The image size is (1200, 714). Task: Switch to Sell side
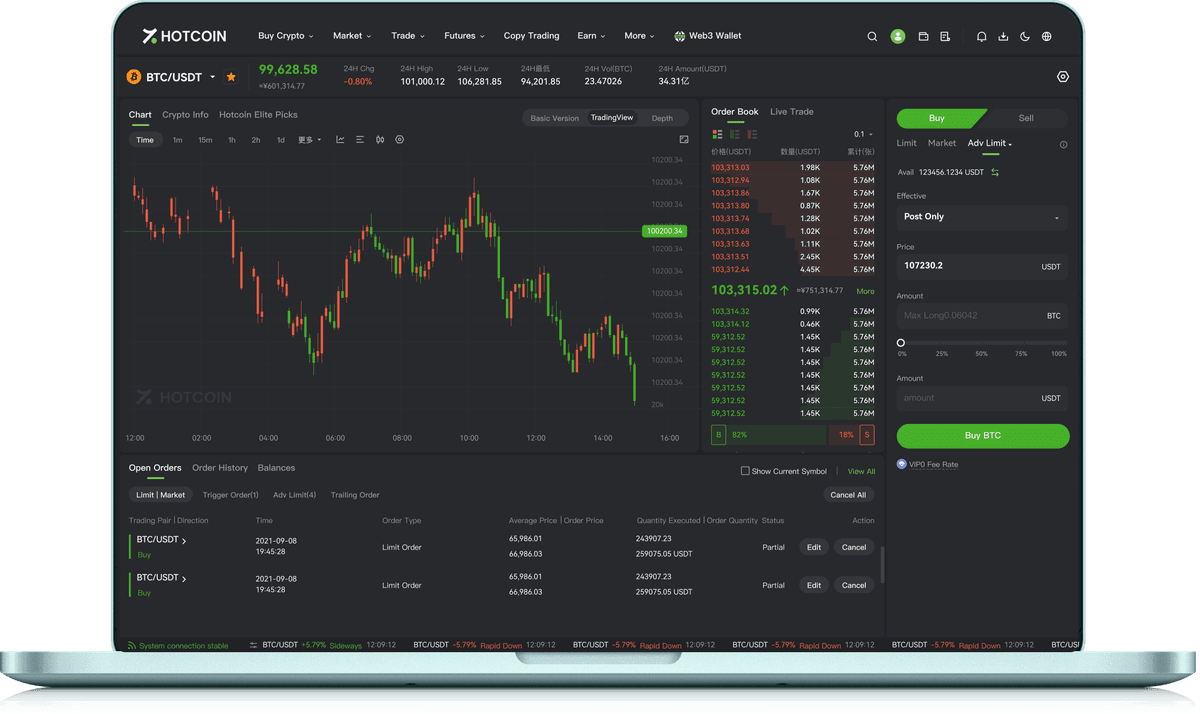1026,118
